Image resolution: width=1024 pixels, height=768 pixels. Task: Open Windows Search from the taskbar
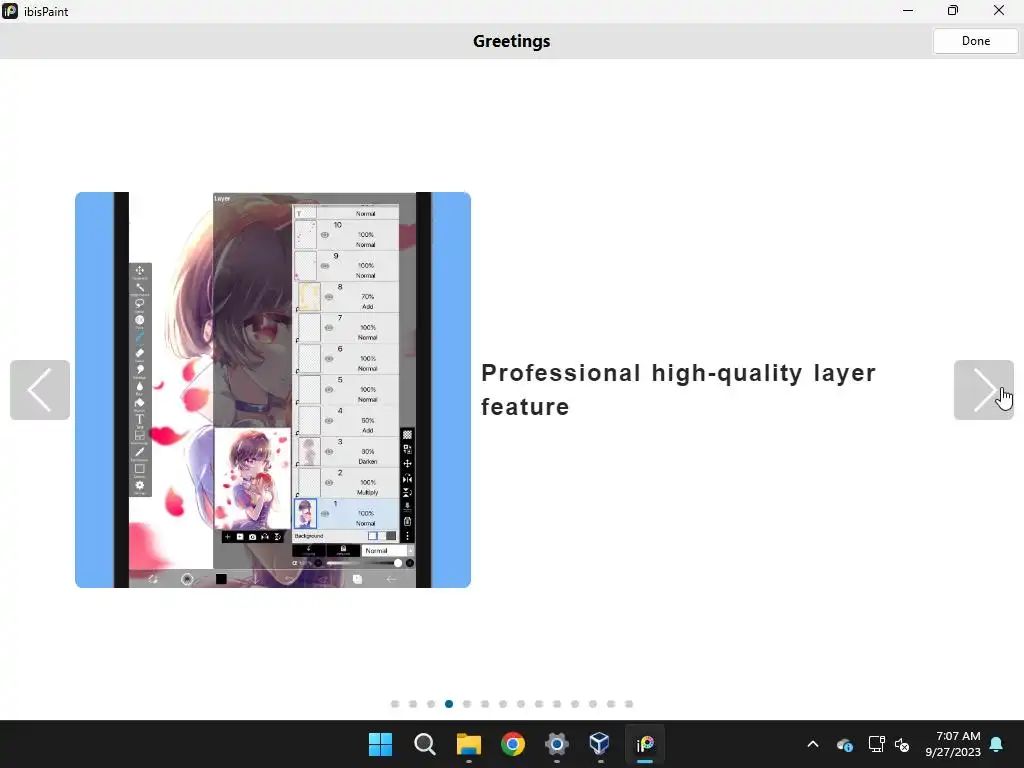click(424, 744)
